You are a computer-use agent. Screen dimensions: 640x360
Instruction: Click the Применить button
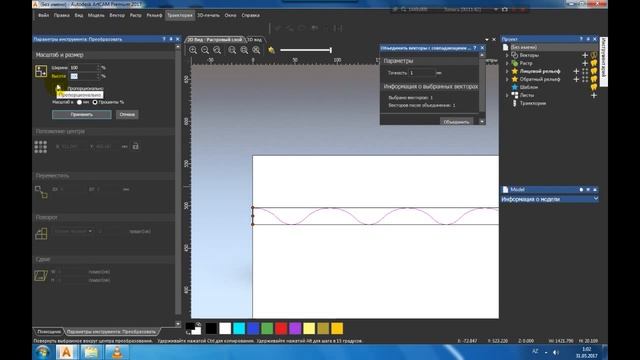tap(82, 115)
